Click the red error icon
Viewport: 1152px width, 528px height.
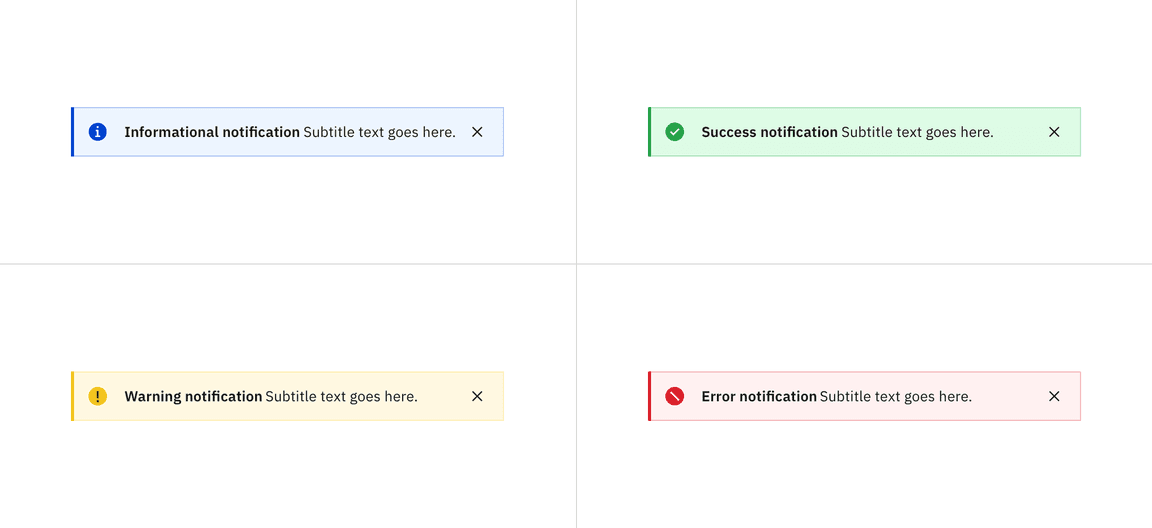point(675,396)
